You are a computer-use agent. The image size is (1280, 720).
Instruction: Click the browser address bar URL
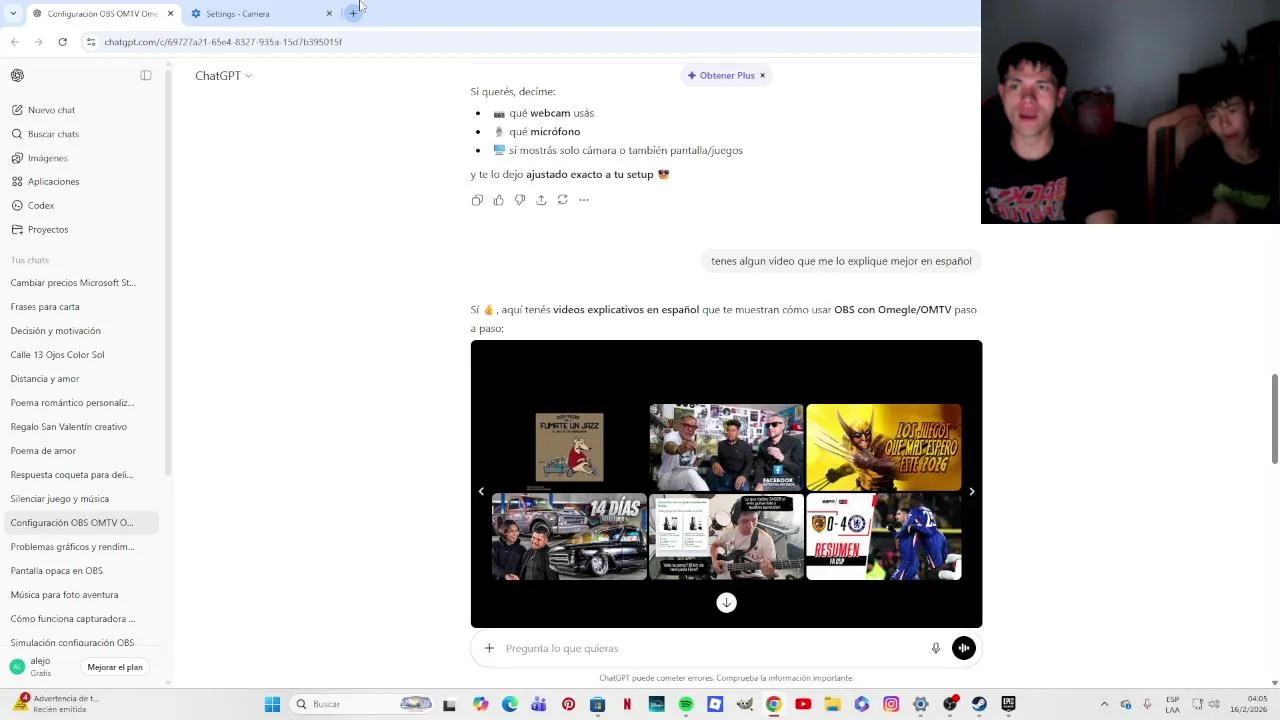coord(223,42)
